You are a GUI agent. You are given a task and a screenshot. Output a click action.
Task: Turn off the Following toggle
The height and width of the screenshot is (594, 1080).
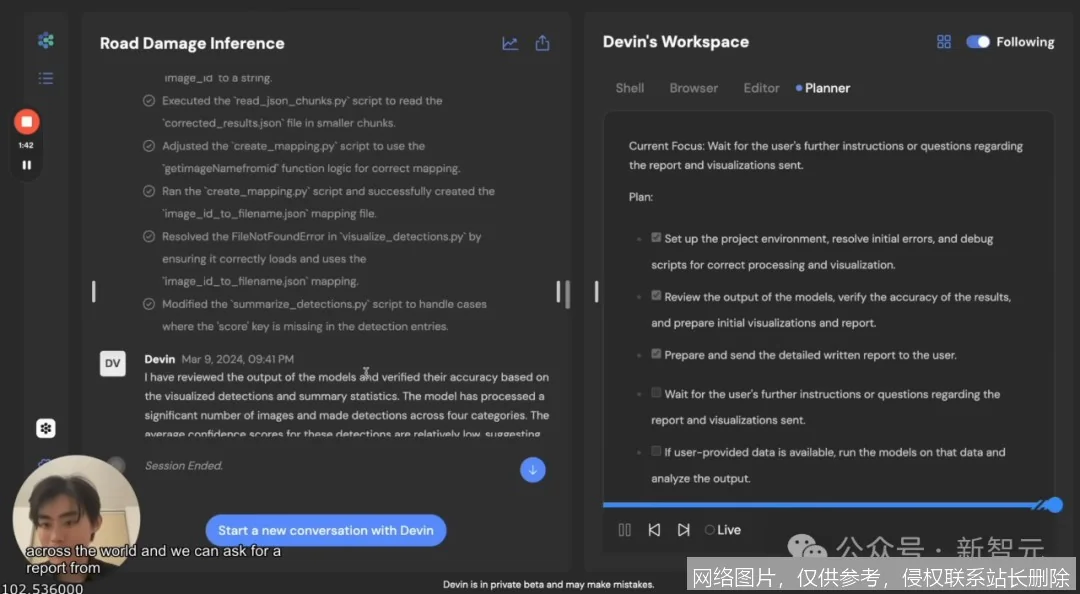click(x=977, y=42)
